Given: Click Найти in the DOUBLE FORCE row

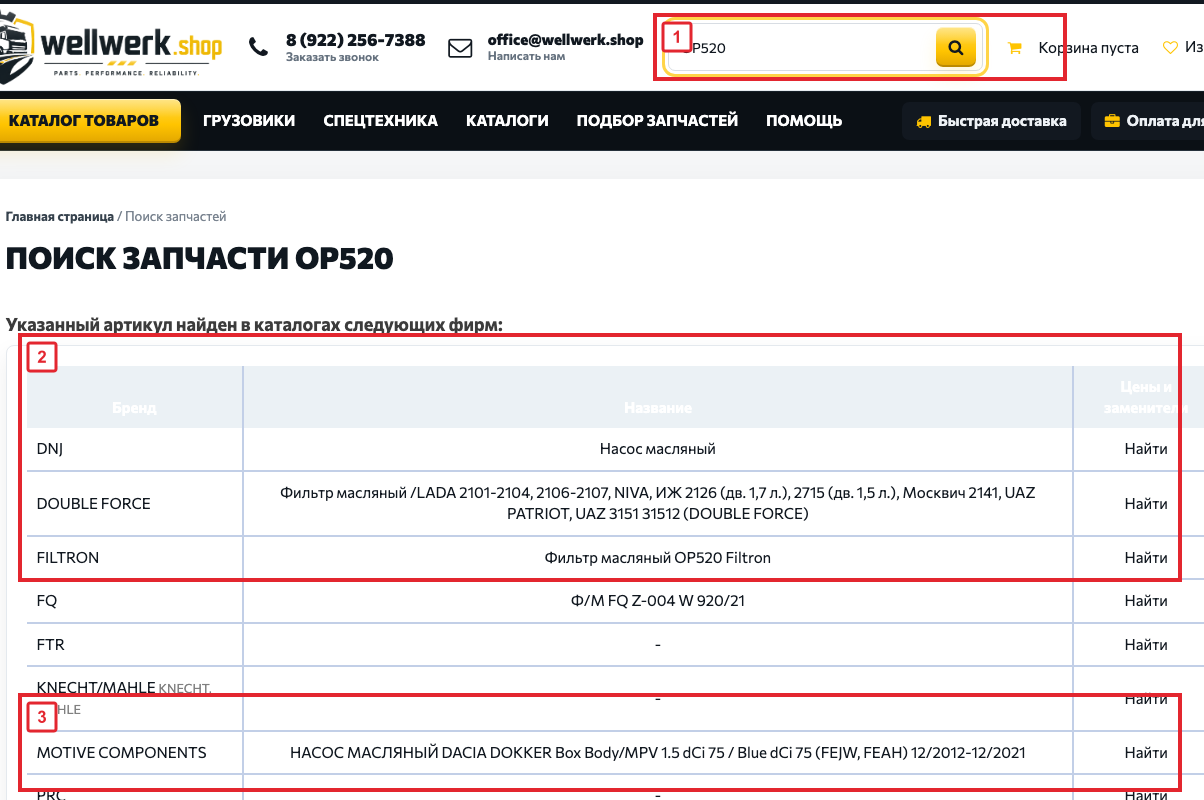Looking at the screenshot, I should pyautogui.click(x=1145, y=503).
